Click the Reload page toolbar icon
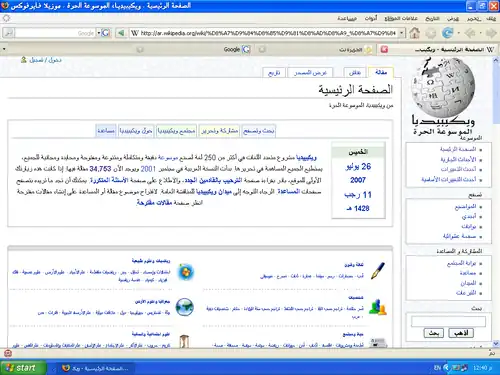Image resolution: width=500 pixels, height=375 pixels. pos(448,33)
